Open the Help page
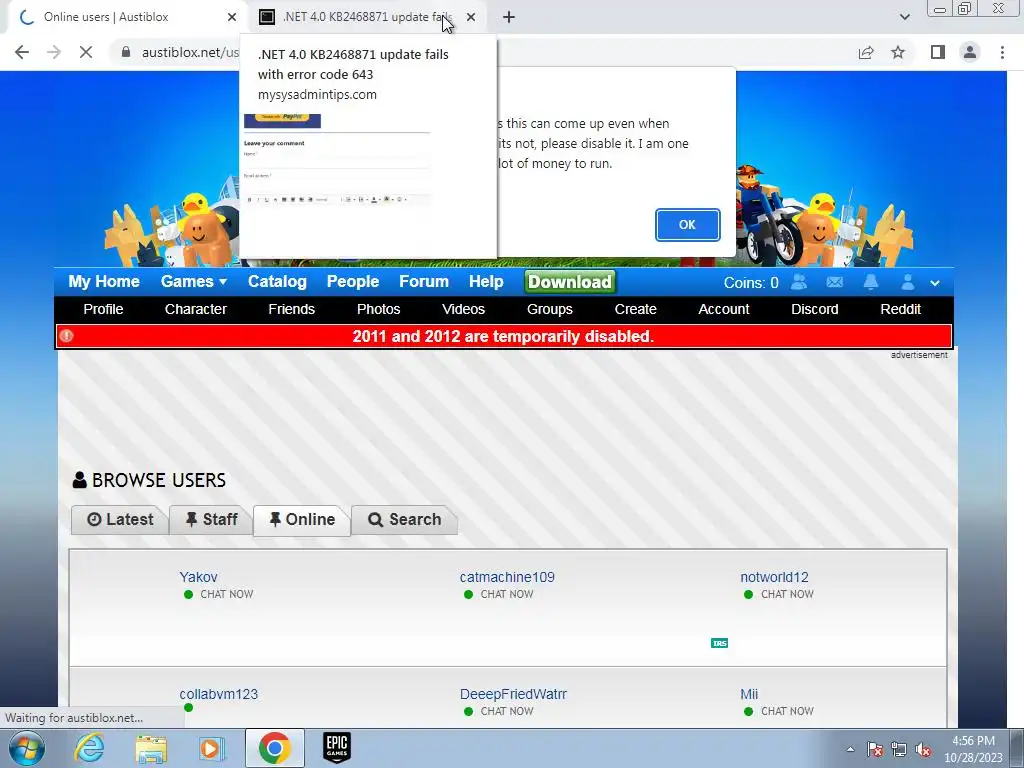Viewport: 1024px width, 768px height. (486, 281)
